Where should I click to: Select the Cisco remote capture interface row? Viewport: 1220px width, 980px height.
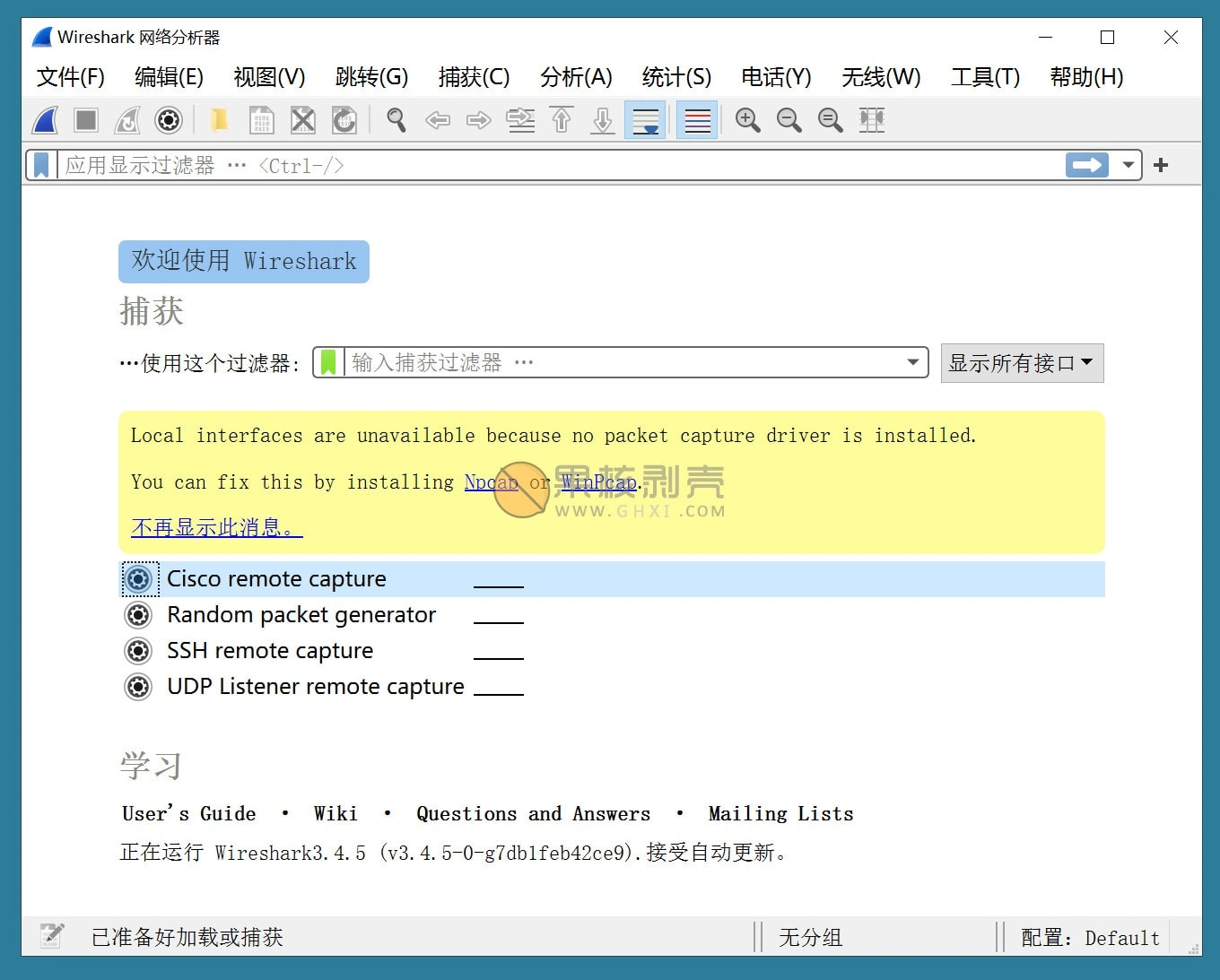click(x=612, y=579)
